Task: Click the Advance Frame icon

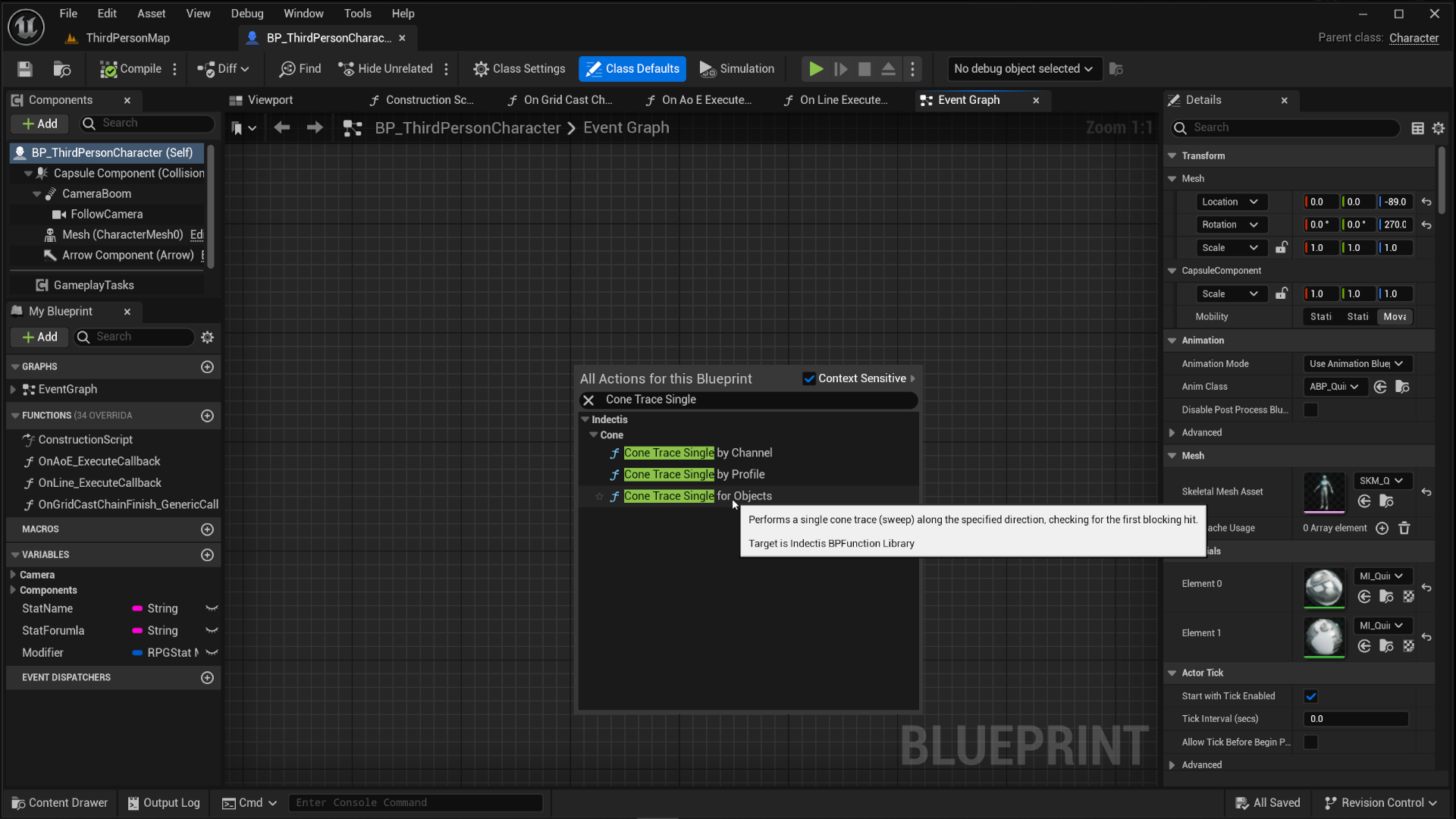Action: tap(840, 69)
